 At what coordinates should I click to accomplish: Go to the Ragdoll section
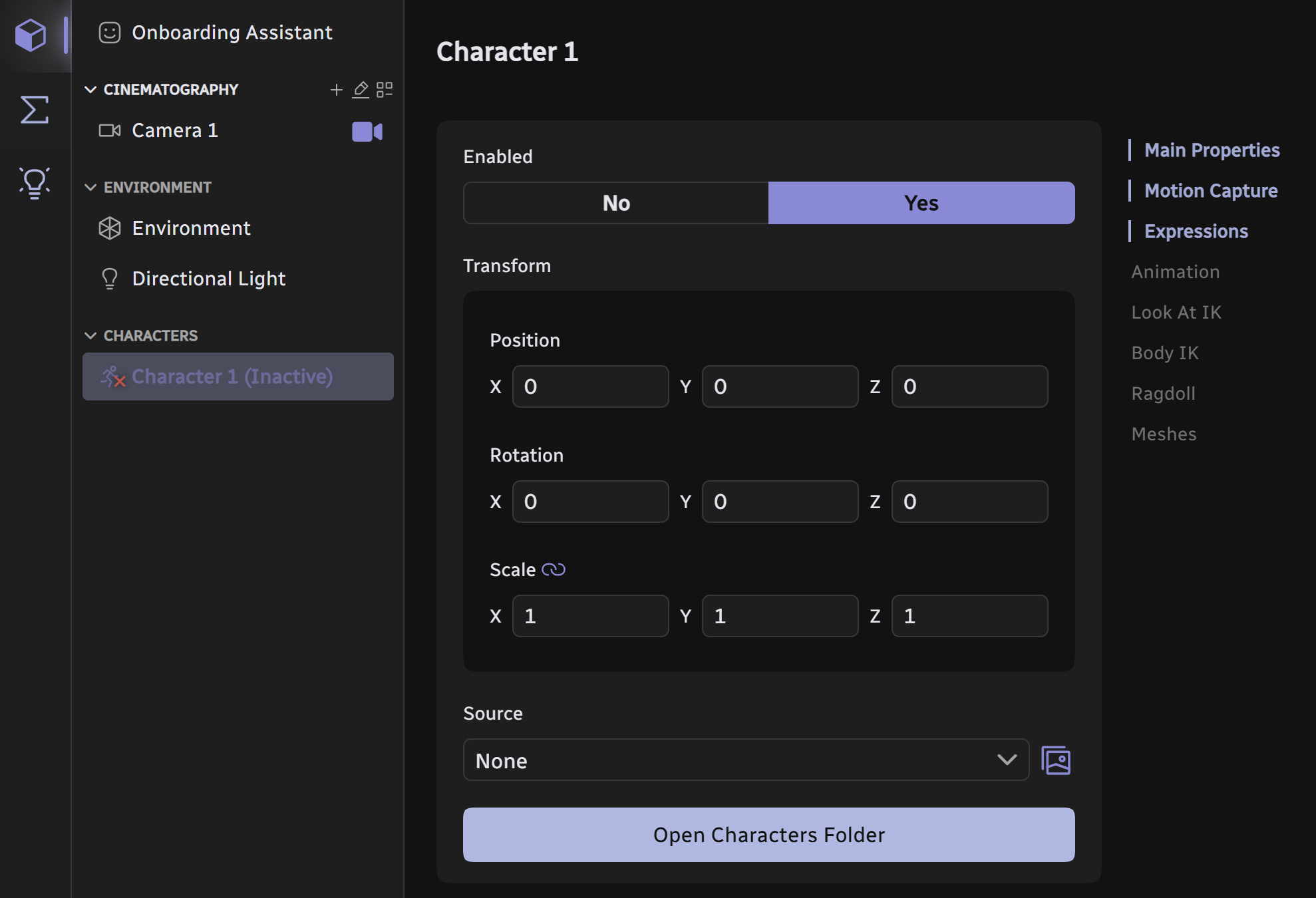point(1163,394)
